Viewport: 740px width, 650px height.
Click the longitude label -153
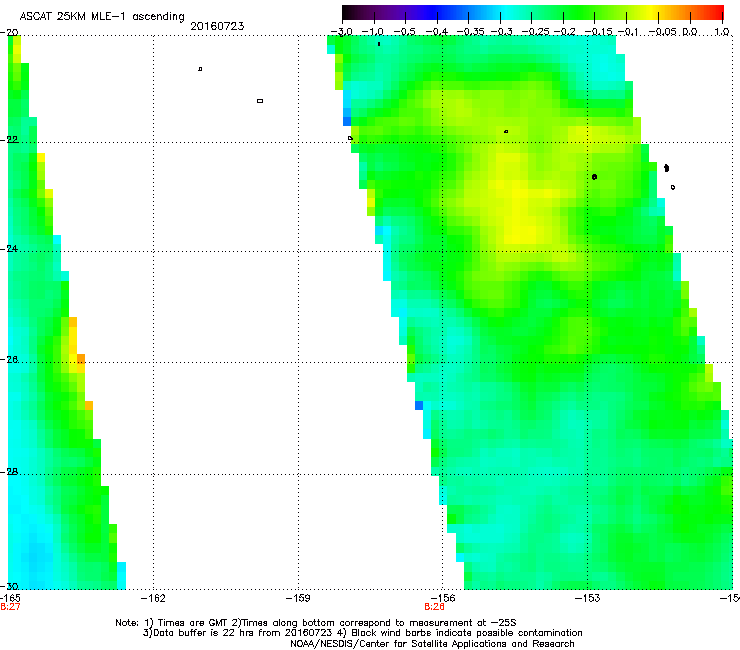[588, 598]
